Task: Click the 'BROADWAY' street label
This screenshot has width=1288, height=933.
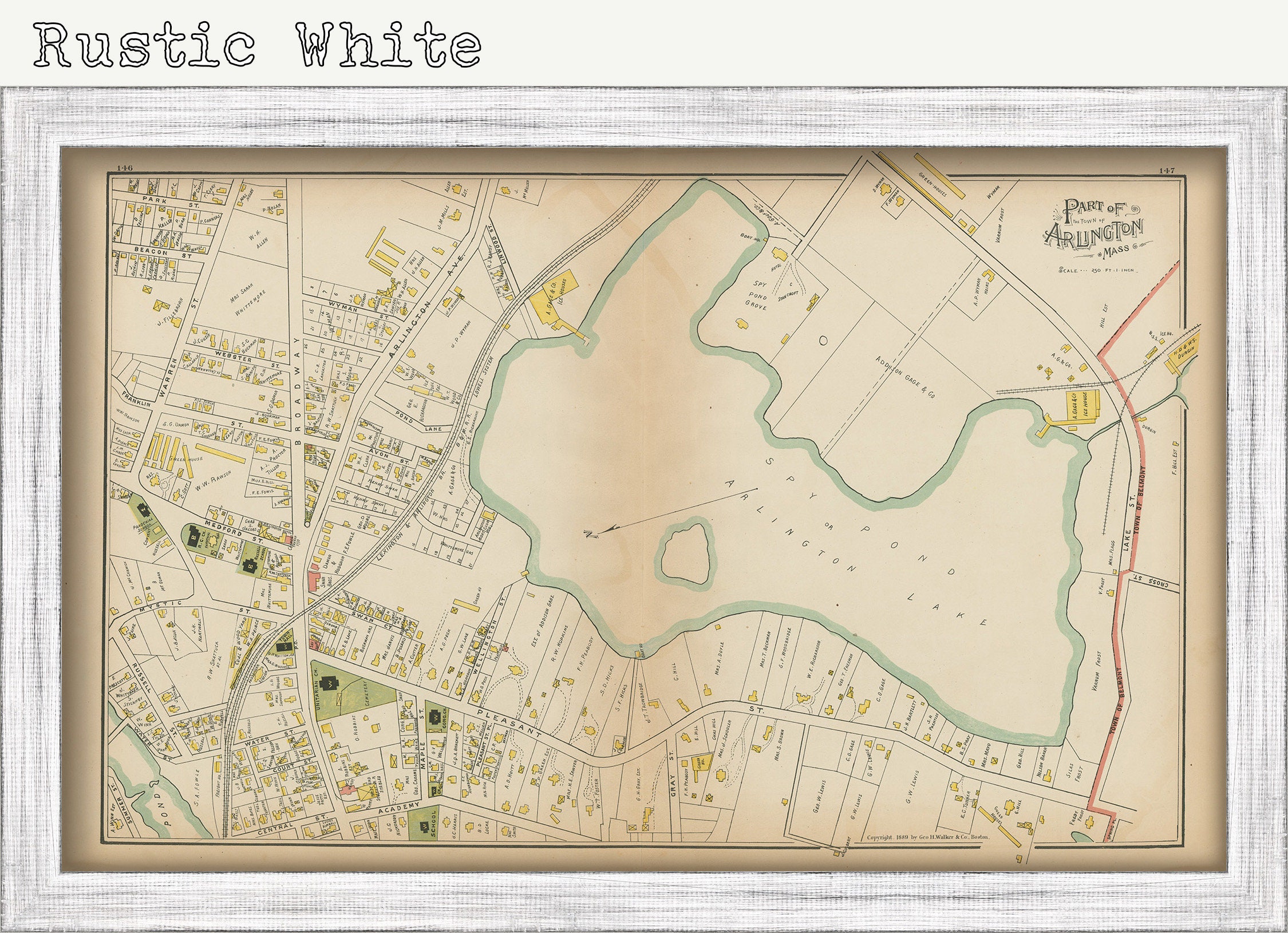Action: tap(297, 390)
